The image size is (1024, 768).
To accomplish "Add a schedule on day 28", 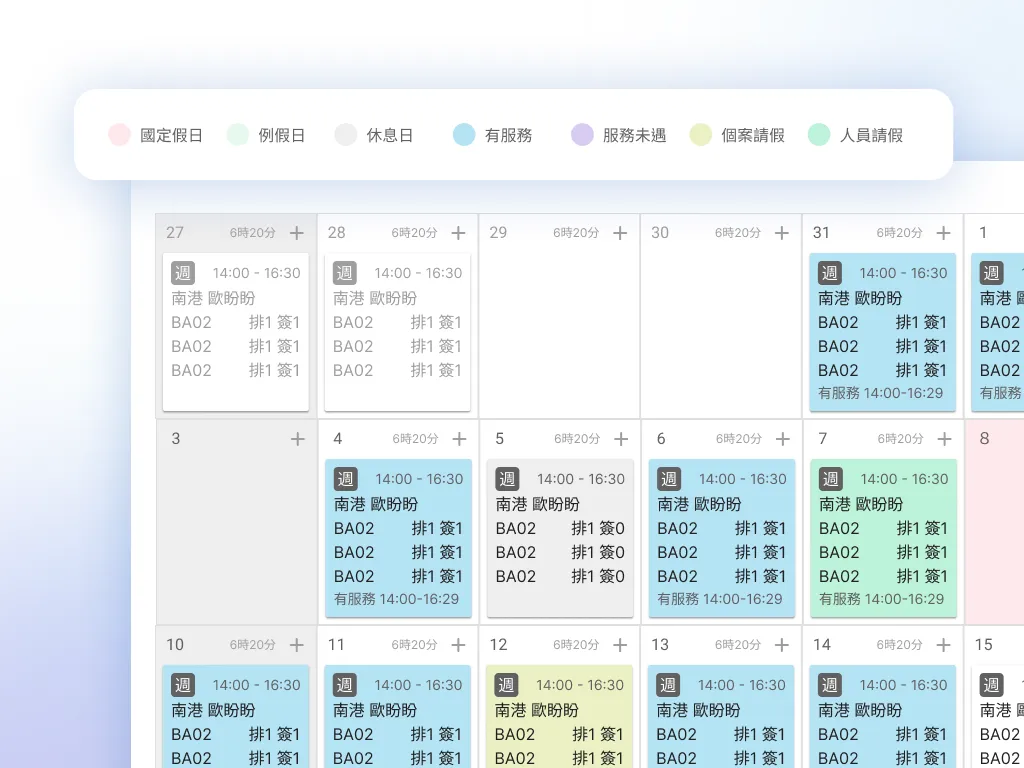I will pos(458,233).
